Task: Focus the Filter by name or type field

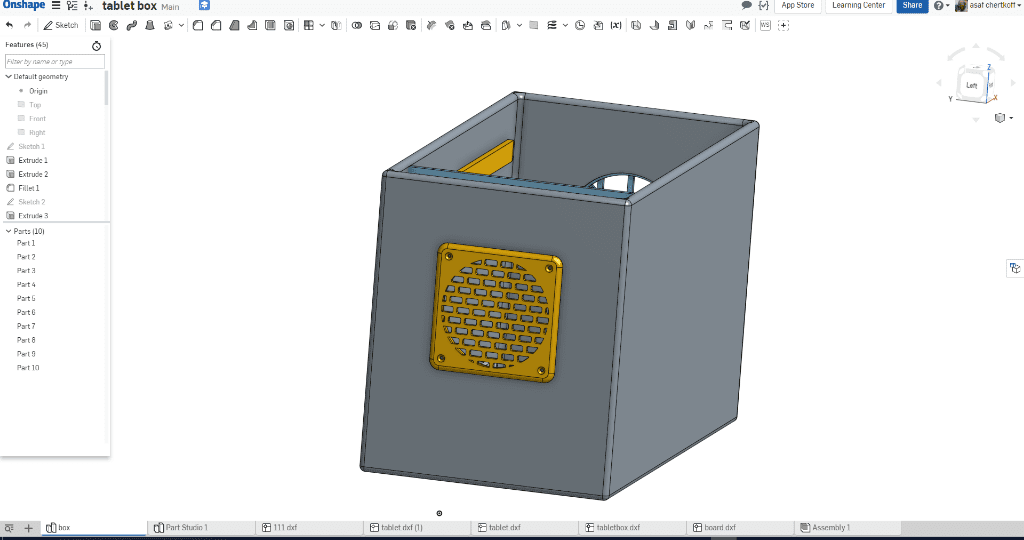Action: tap(55, 61)
